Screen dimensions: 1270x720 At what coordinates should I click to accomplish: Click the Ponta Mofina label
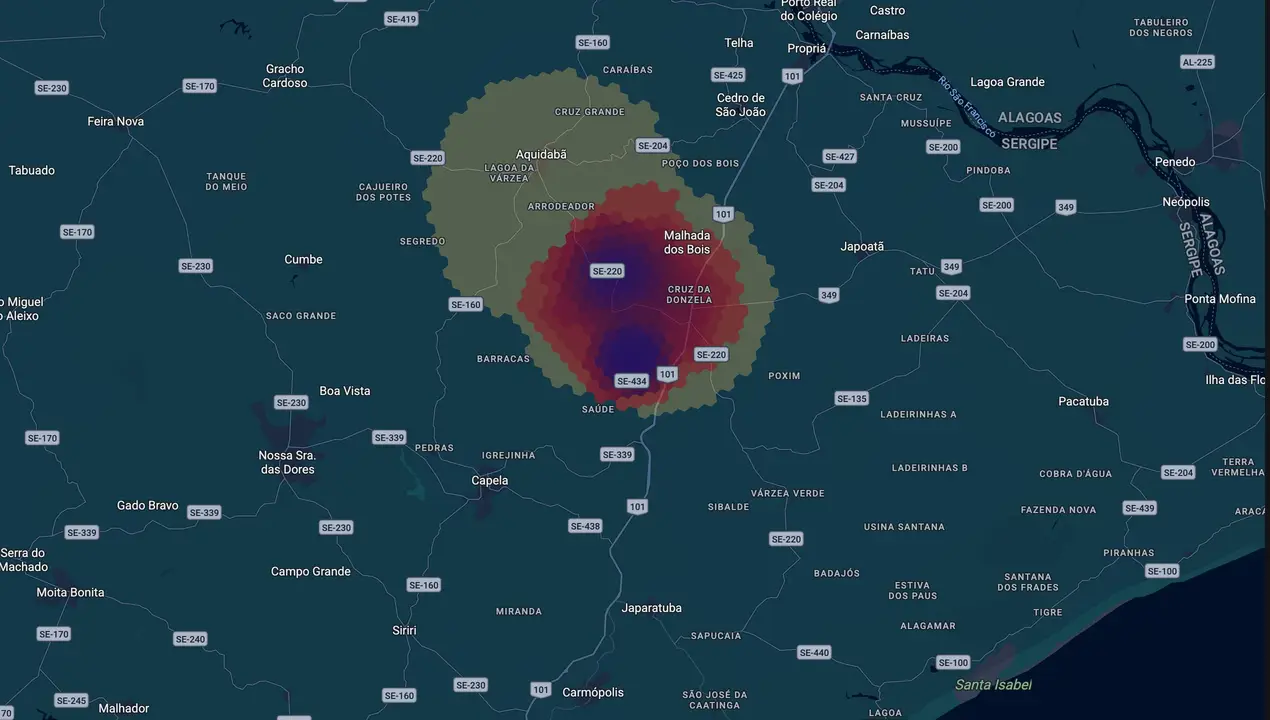[1220, 299]
